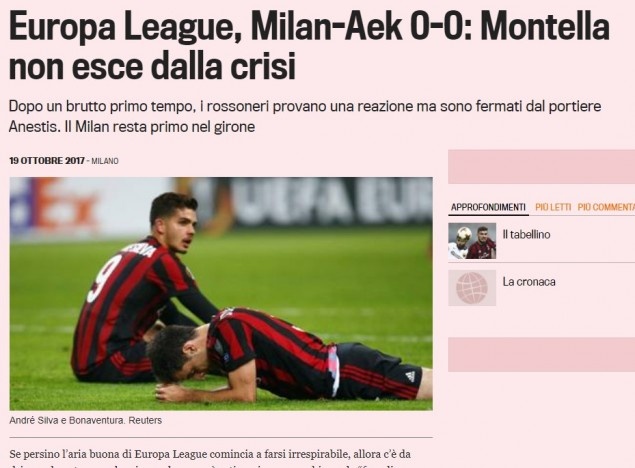Click the Milano location label

pos(105,161)
